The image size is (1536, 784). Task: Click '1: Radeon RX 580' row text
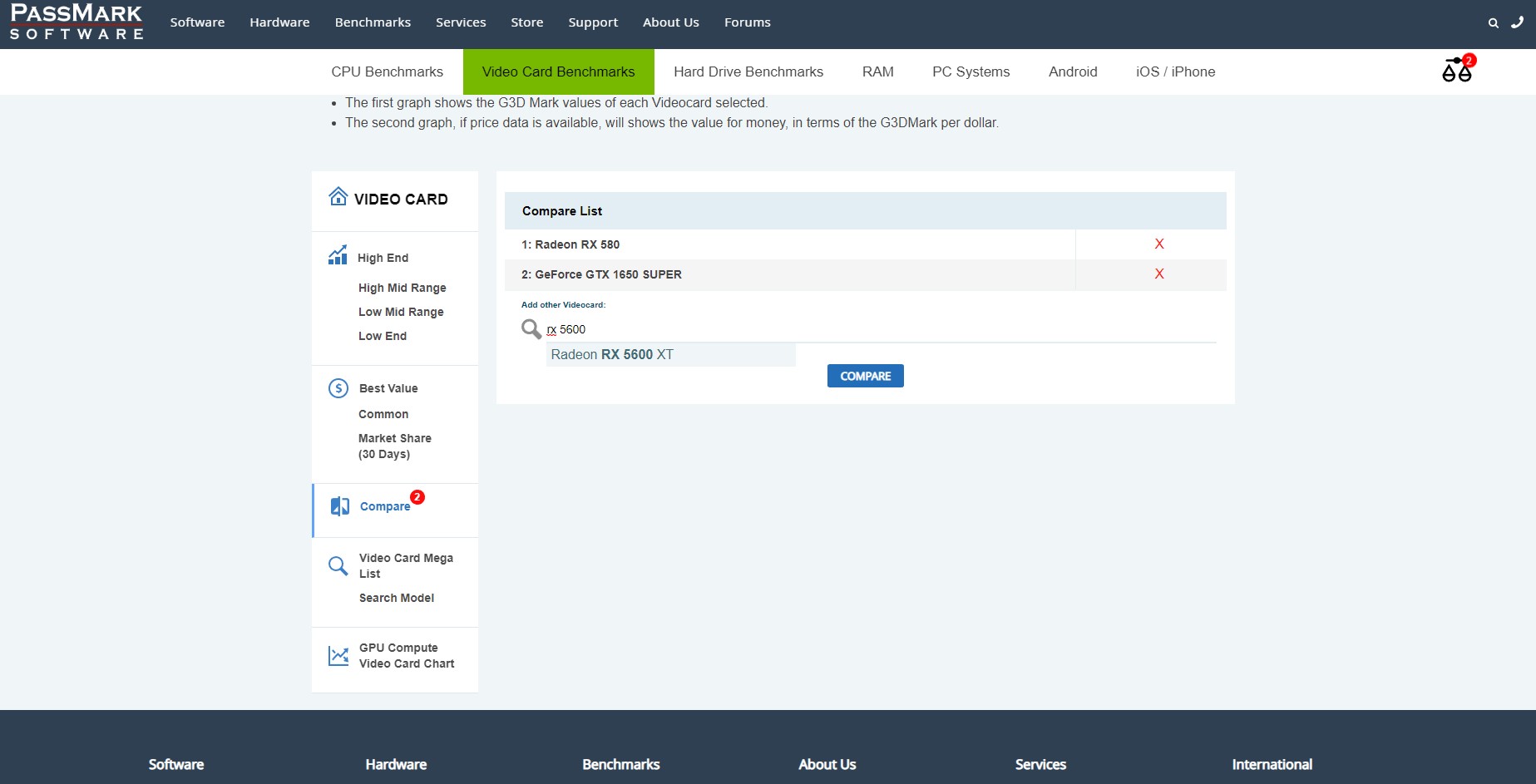(x=570, y=244)
